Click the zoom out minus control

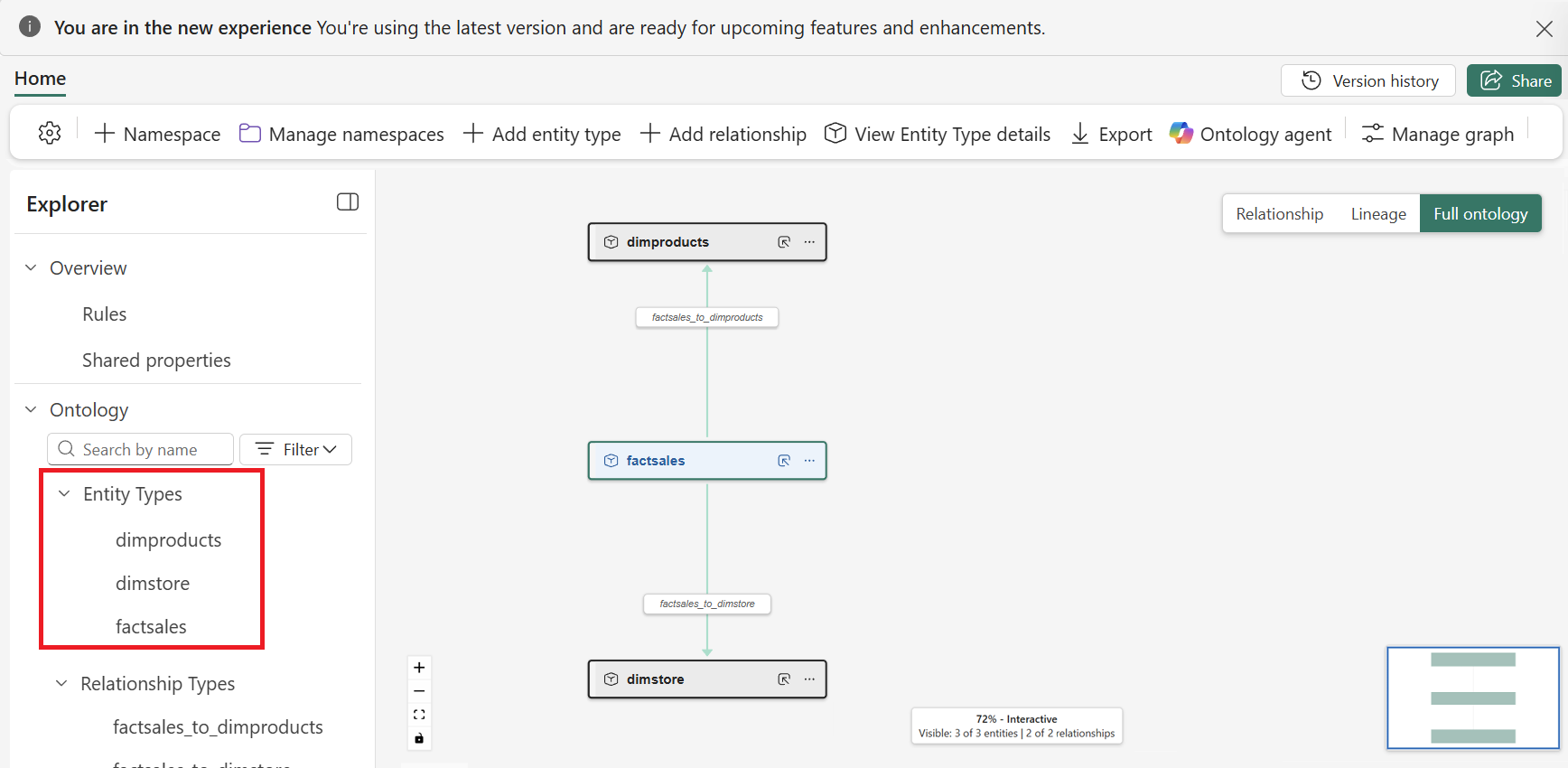(419, 691)
